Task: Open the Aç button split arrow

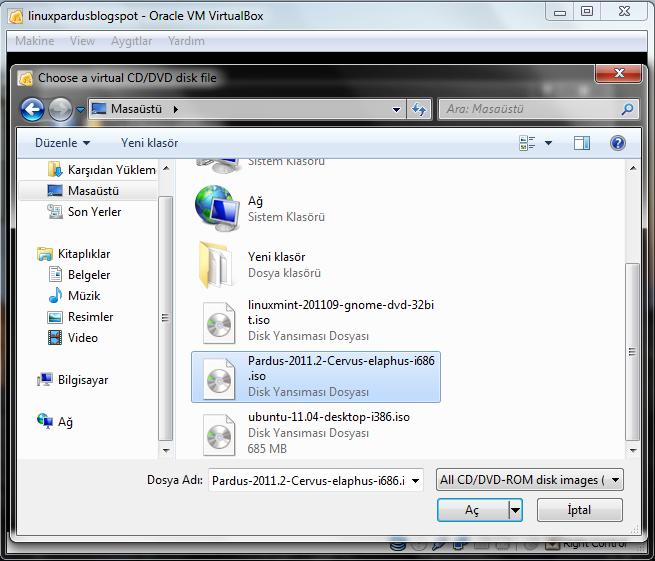Action: click(515, 510)
